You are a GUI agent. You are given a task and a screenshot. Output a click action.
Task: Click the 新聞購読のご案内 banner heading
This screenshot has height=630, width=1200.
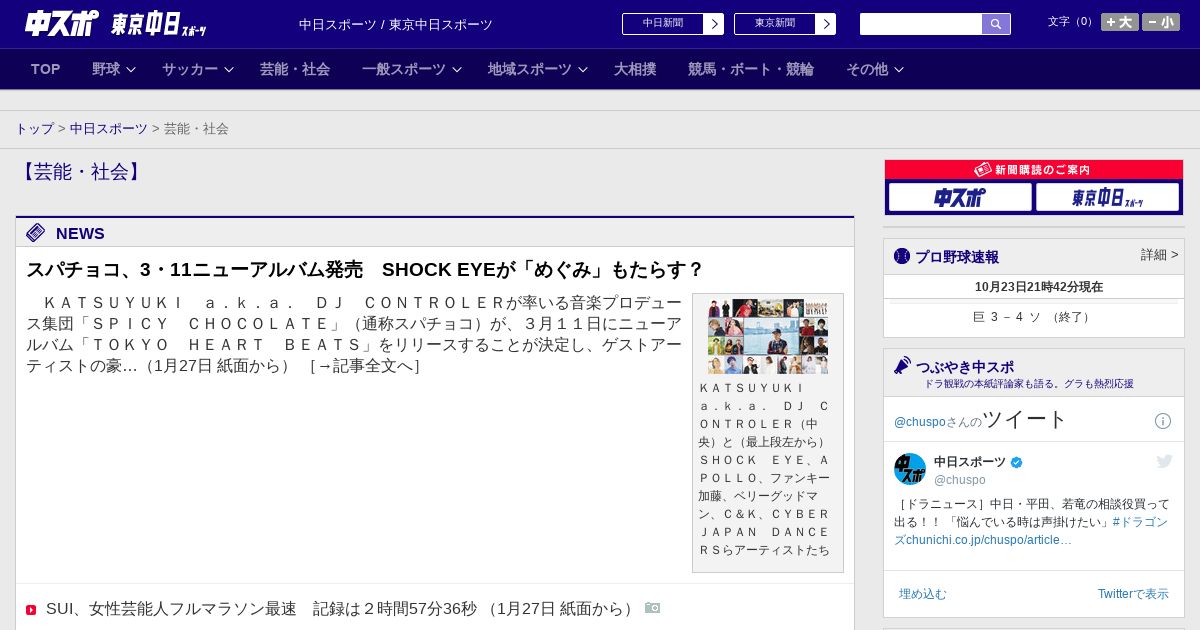(1033, 170)
